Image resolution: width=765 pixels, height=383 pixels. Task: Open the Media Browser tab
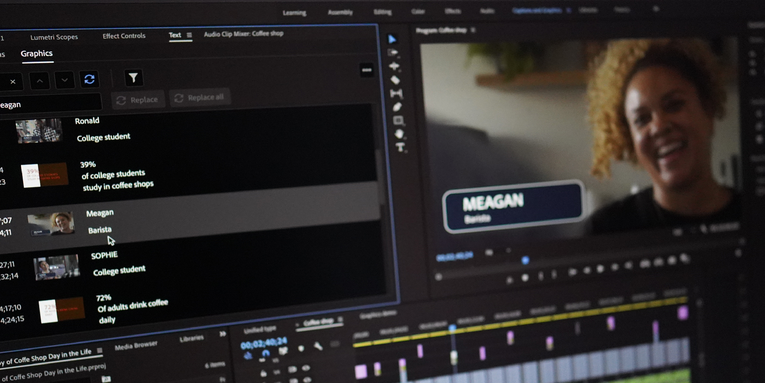(136, 345)
